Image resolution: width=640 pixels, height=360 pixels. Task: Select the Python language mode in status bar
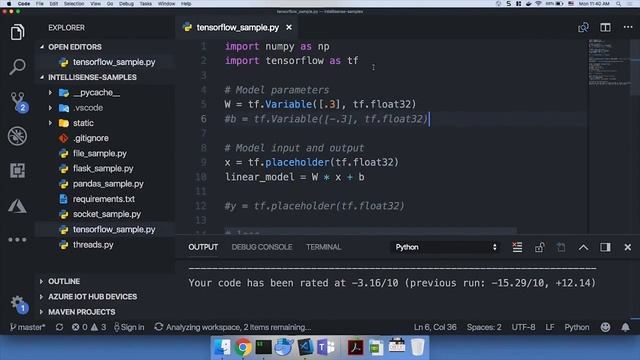(577, 327)
